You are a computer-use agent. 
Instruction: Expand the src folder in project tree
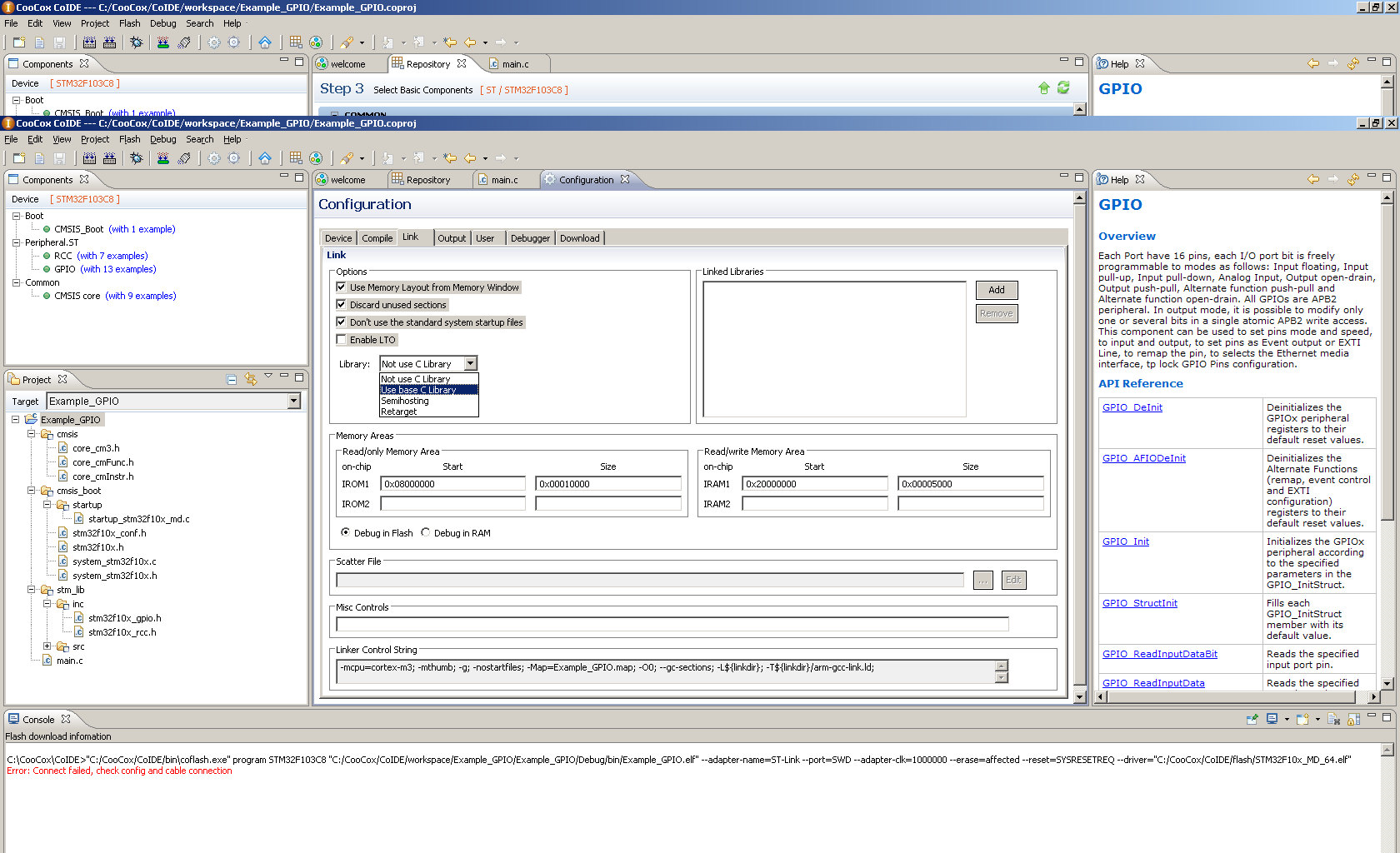pyautogui.click(x=47, y=646)
